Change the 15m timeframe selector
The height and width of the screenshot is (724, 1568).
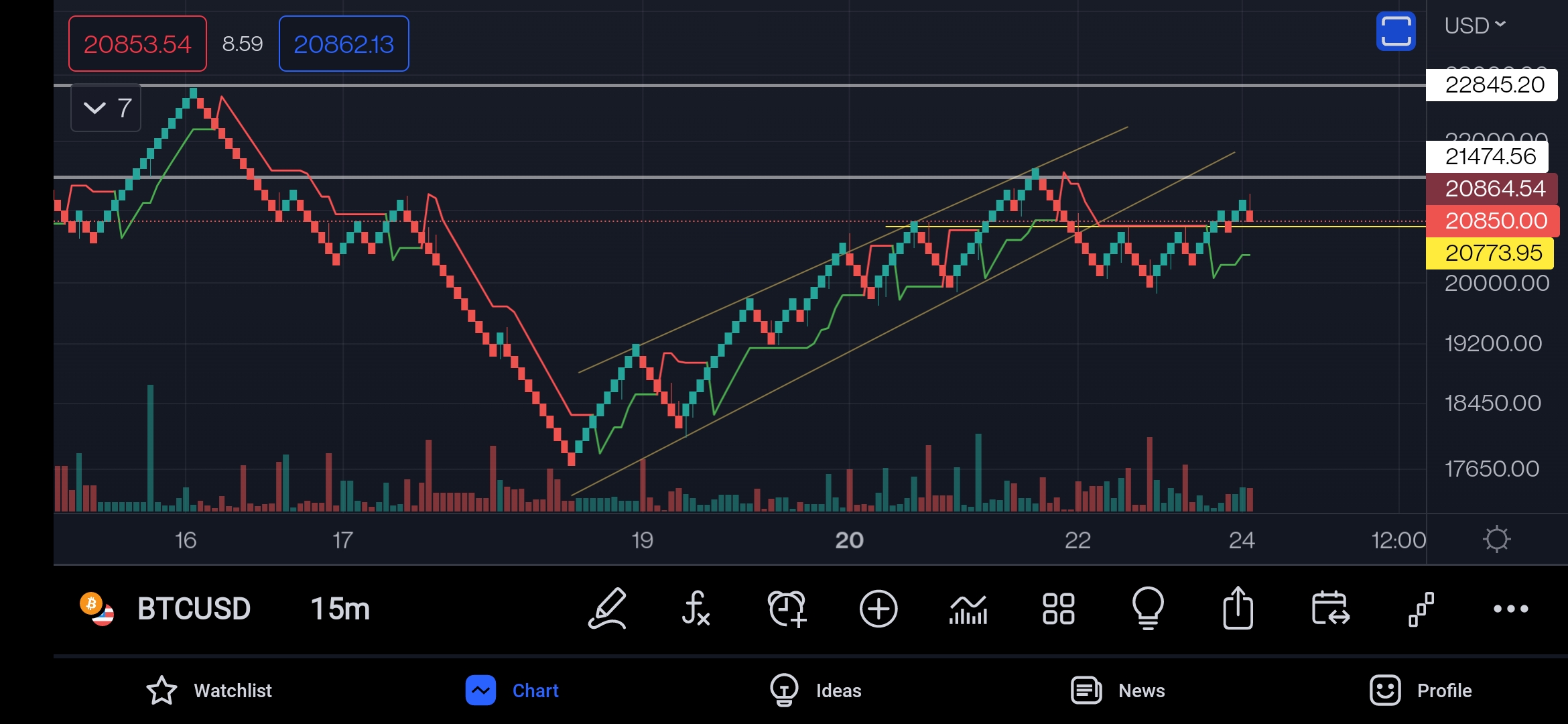[x=340, y=609]
